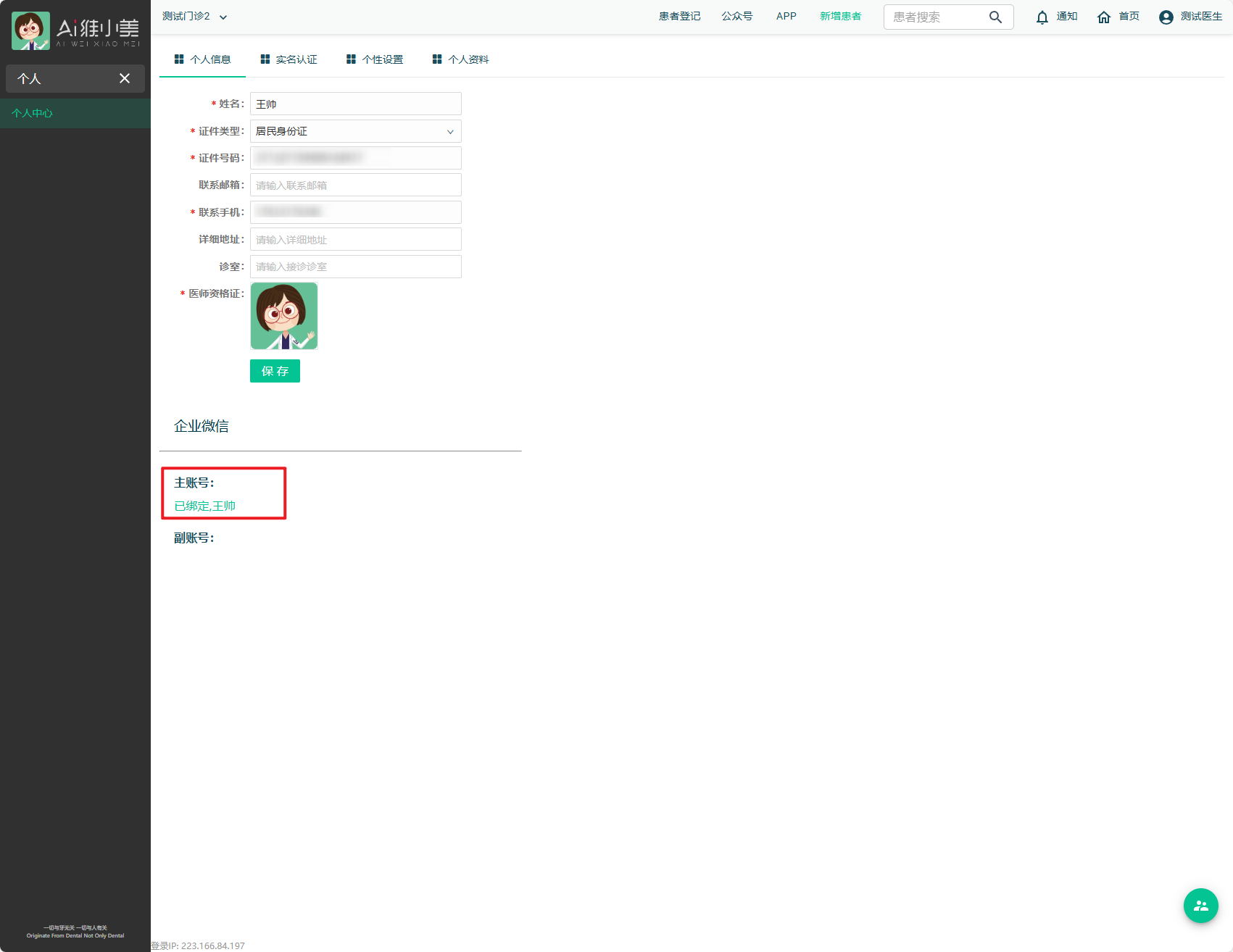This screenshot has height=952, width=1233.
Task: Click the 联系邮箱 input field
Action: click(x=355, y=185)
